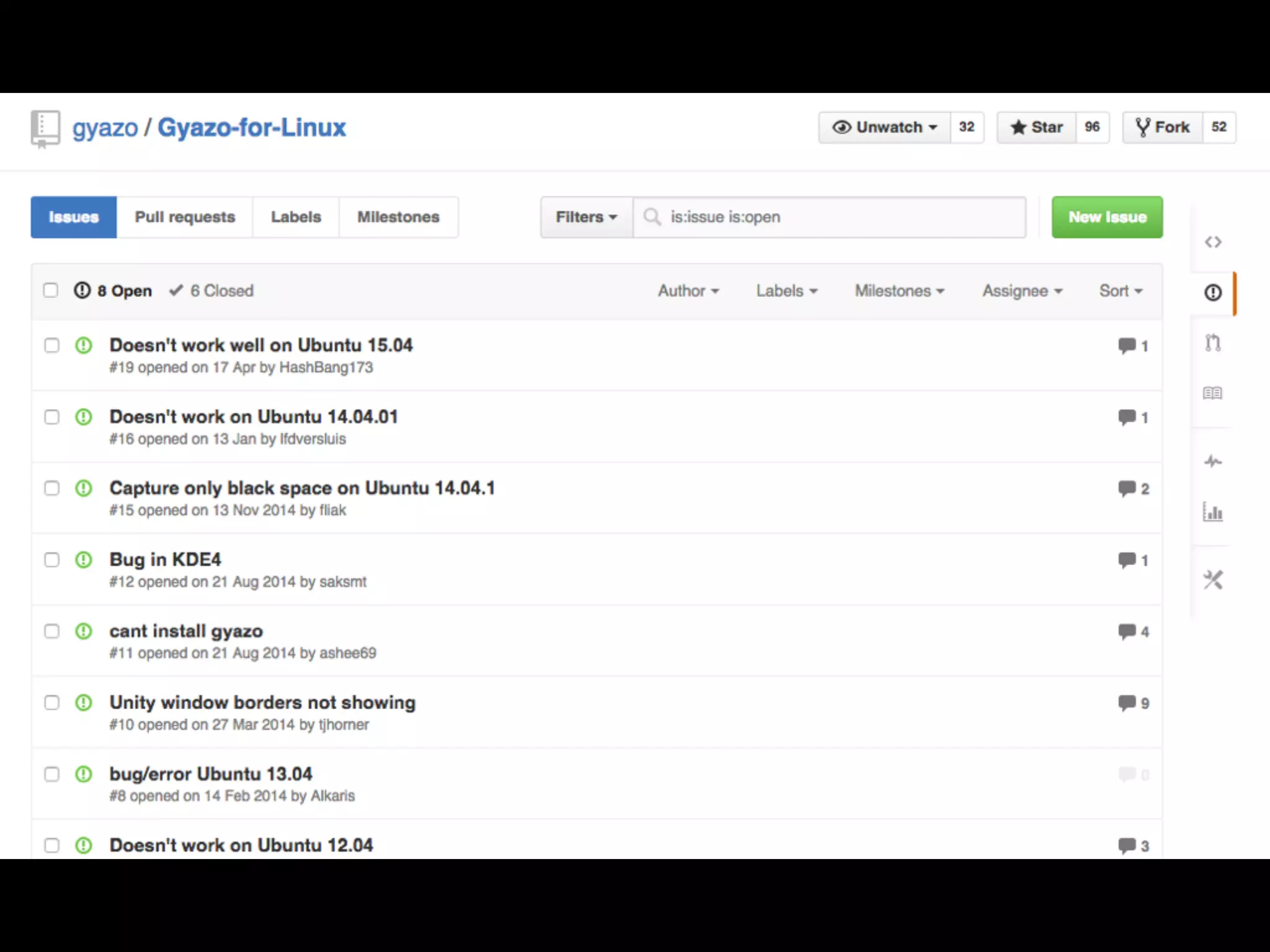1270x952 pixels.
Task: Open the Wiki book icon
Action: [1212, 393]
